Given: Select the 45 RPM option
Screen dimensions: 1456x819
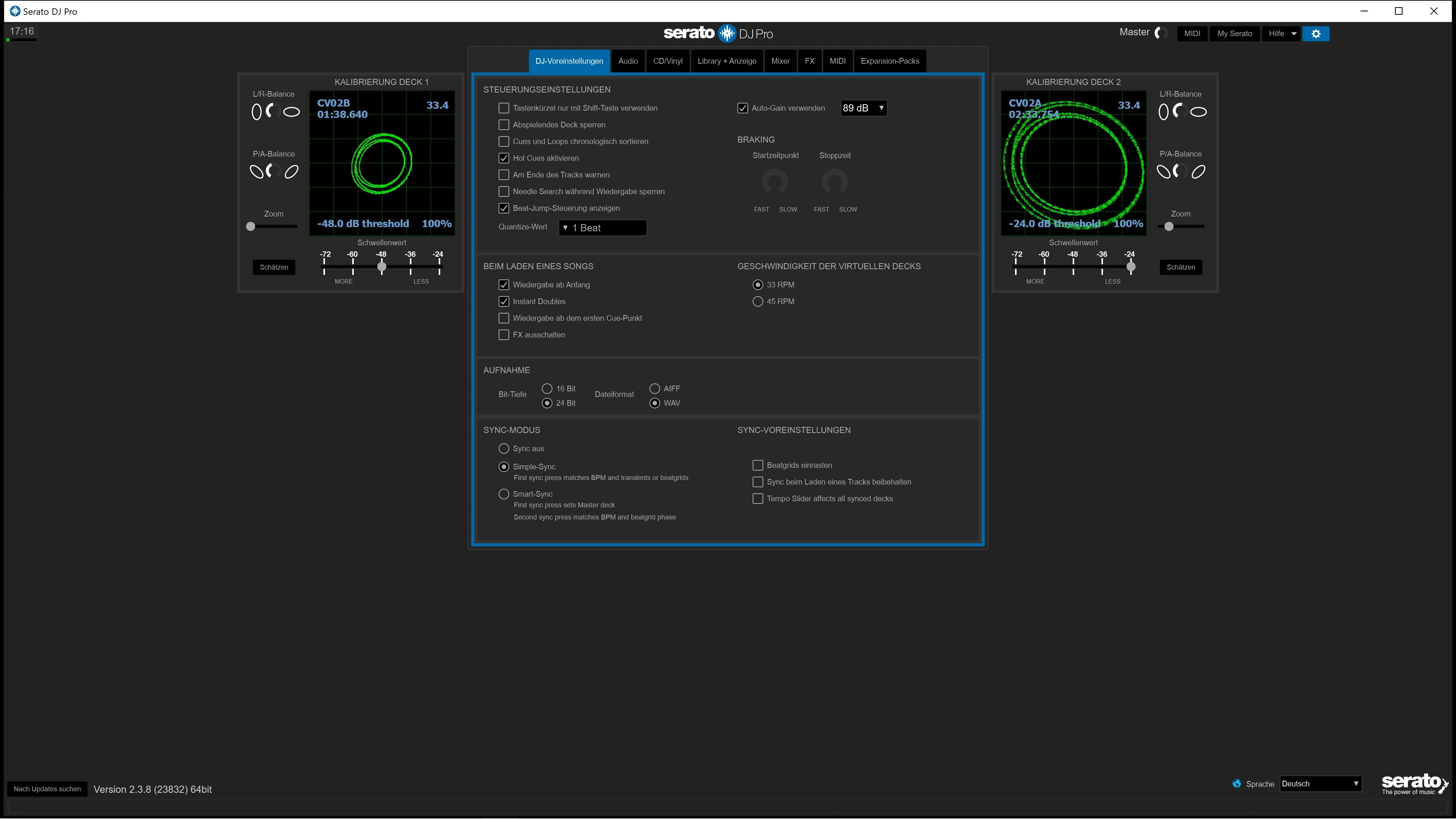Looking at the screenshot, I should click(758, 302).
